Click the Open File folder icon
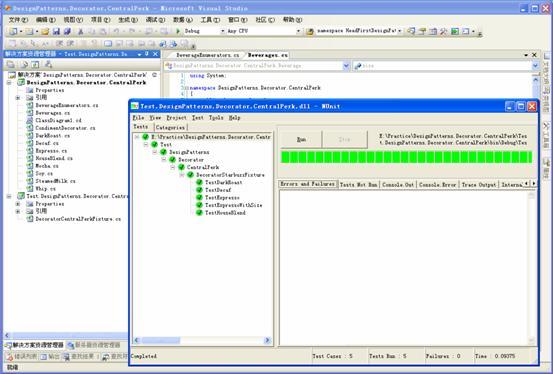This screenshot has height=374, width=553. pyautogui.click(x=44, y=31)
